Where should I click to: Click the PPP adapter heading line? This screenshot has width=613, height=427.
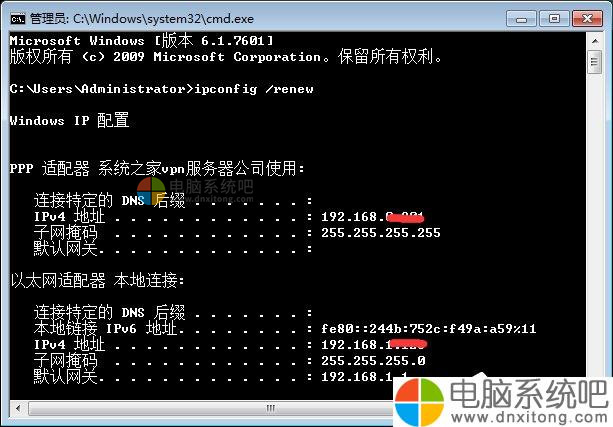(157, 169)
